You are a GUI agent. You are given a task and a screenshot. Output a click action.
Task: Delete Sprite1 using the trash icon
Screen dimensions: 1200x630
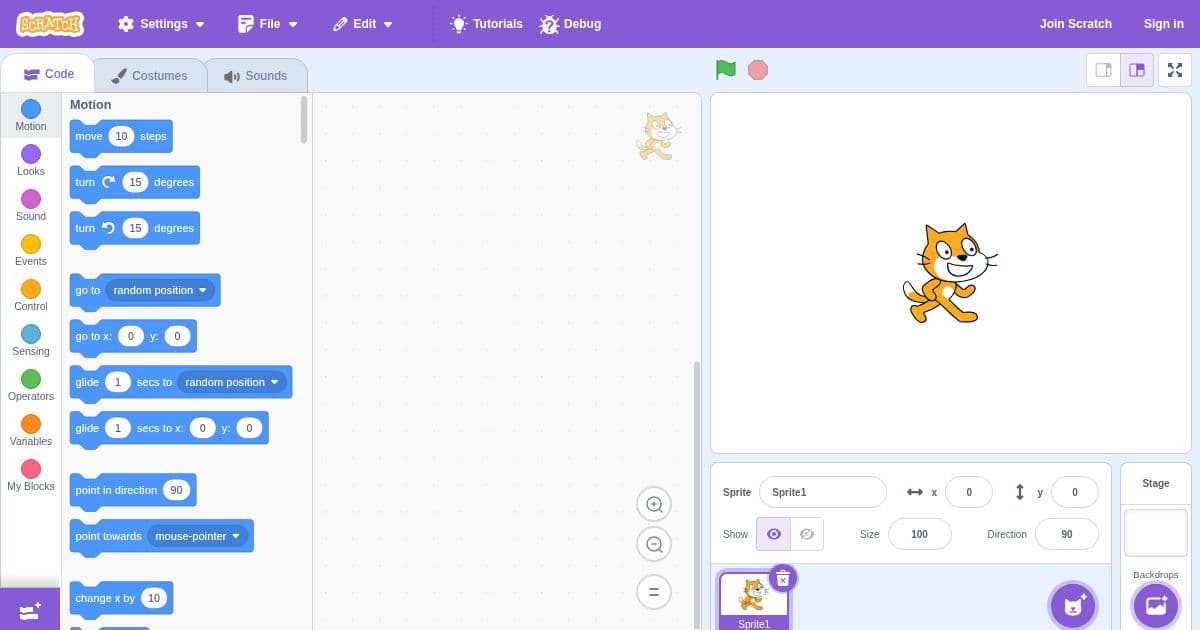pos(783,578)
